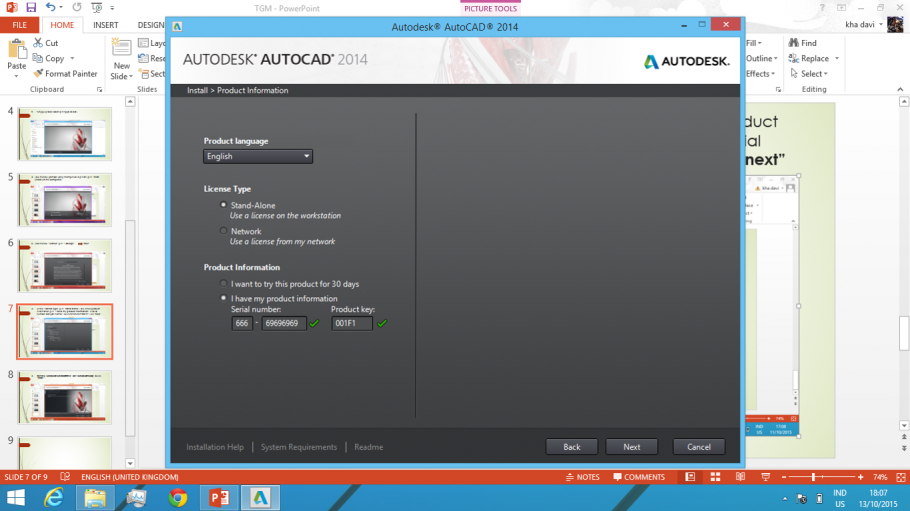Screen dimensions: 910x511
Task: Click Next in AutoCAD installer
Action: [631, 447]
